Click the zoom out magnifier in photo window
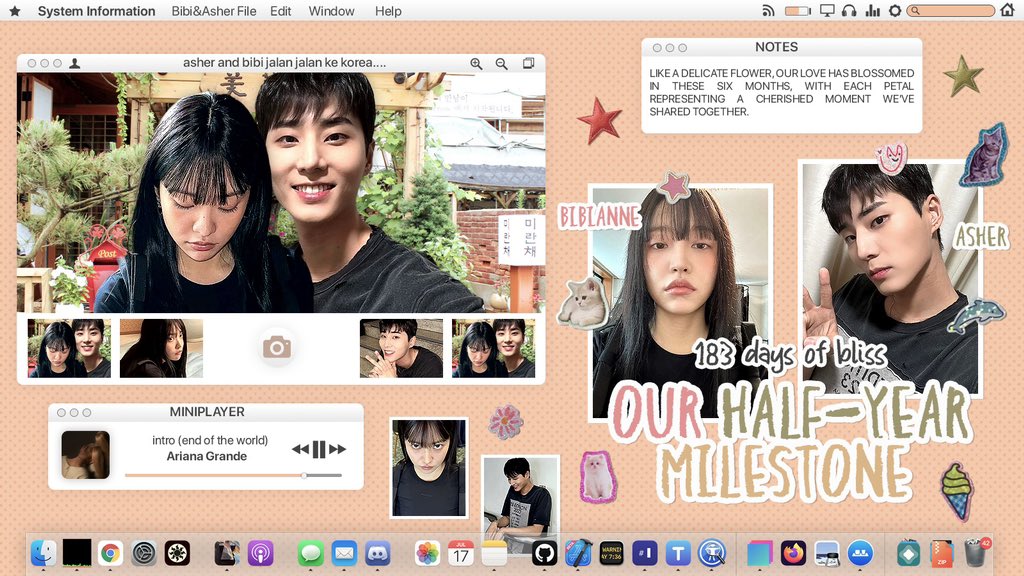The image size is (1024, 576). [502, 63]
